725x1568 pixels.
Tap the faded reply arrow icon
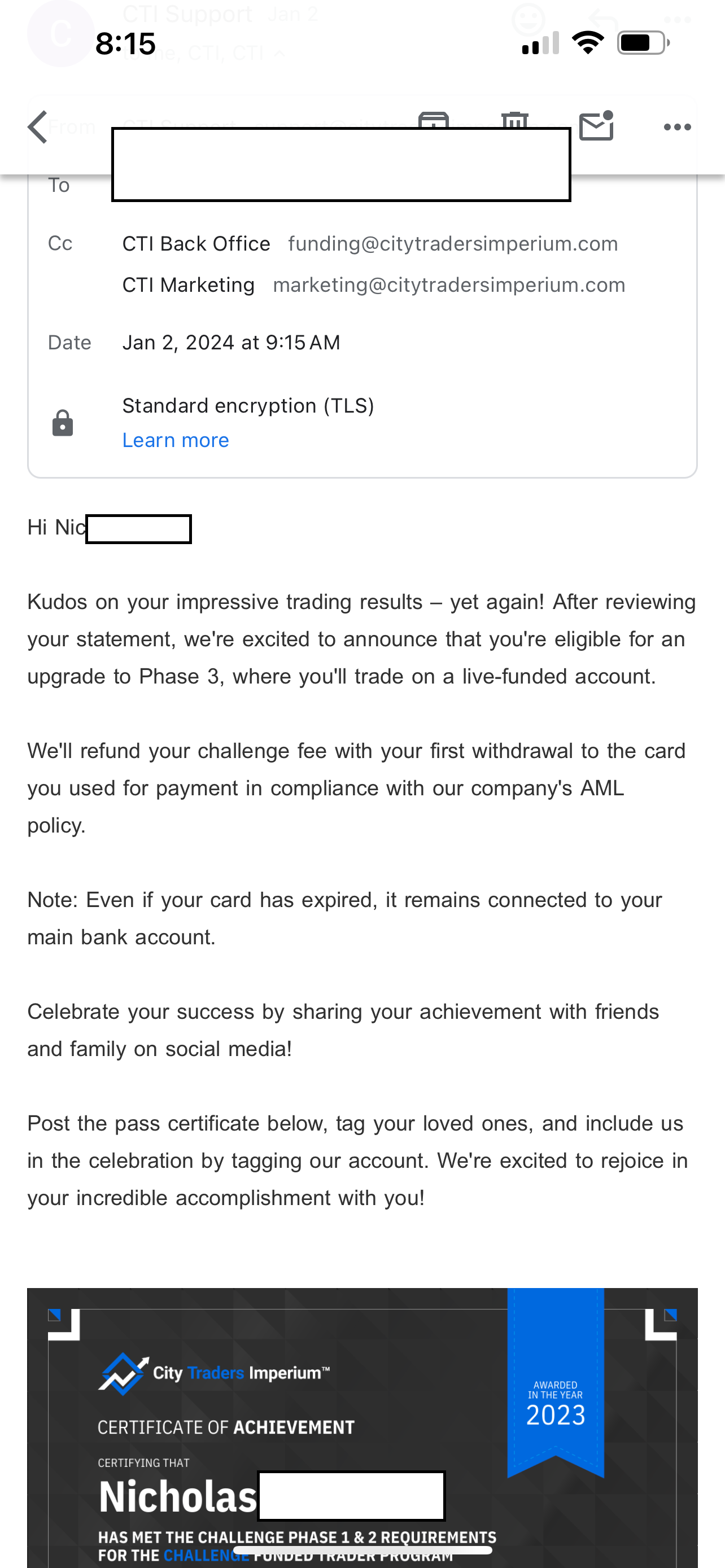[602, 21]
